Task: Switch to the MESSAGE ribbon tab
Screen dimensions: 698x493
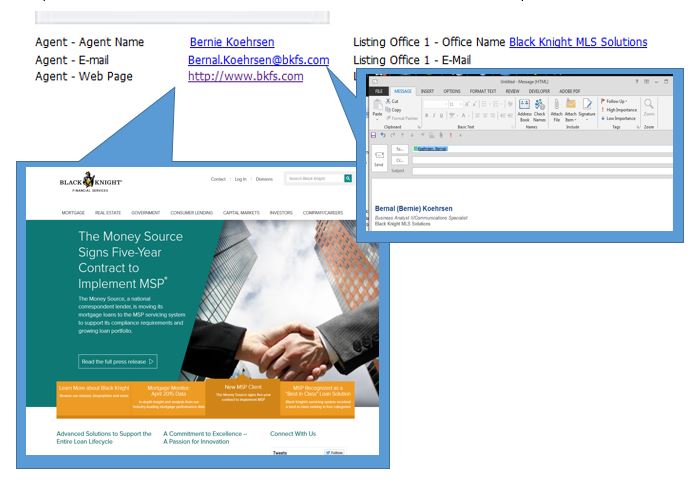Action: pos(403,91)
